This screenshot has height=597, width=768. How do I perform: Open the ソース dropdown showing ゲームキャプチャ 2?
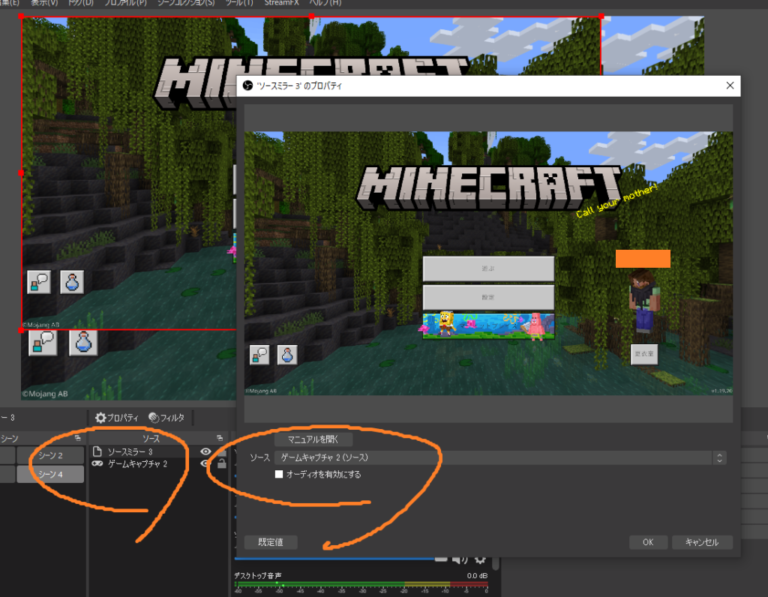coord(500,457)
